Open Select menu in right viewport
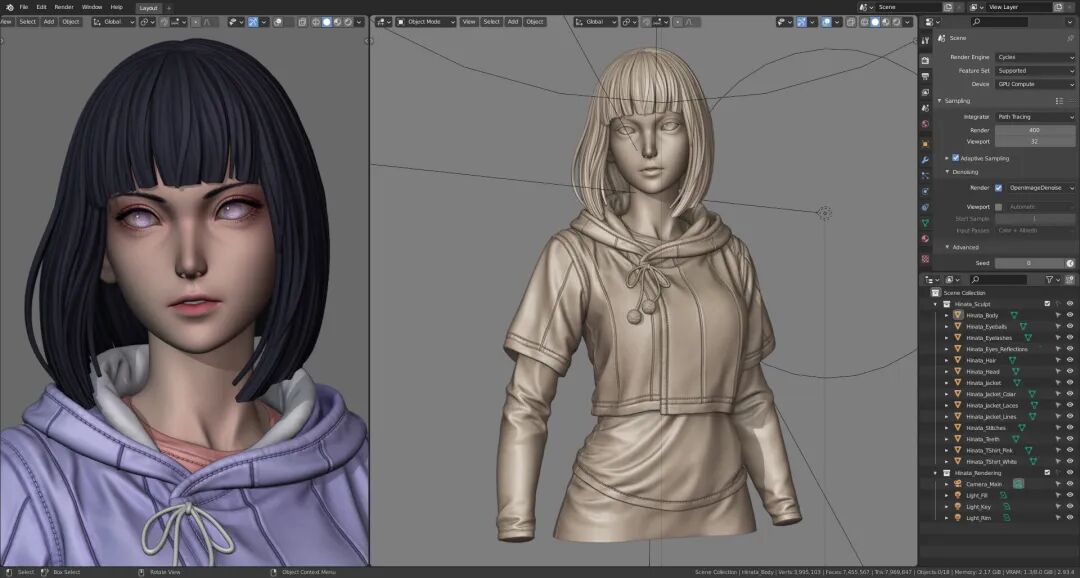 point(491,22)
